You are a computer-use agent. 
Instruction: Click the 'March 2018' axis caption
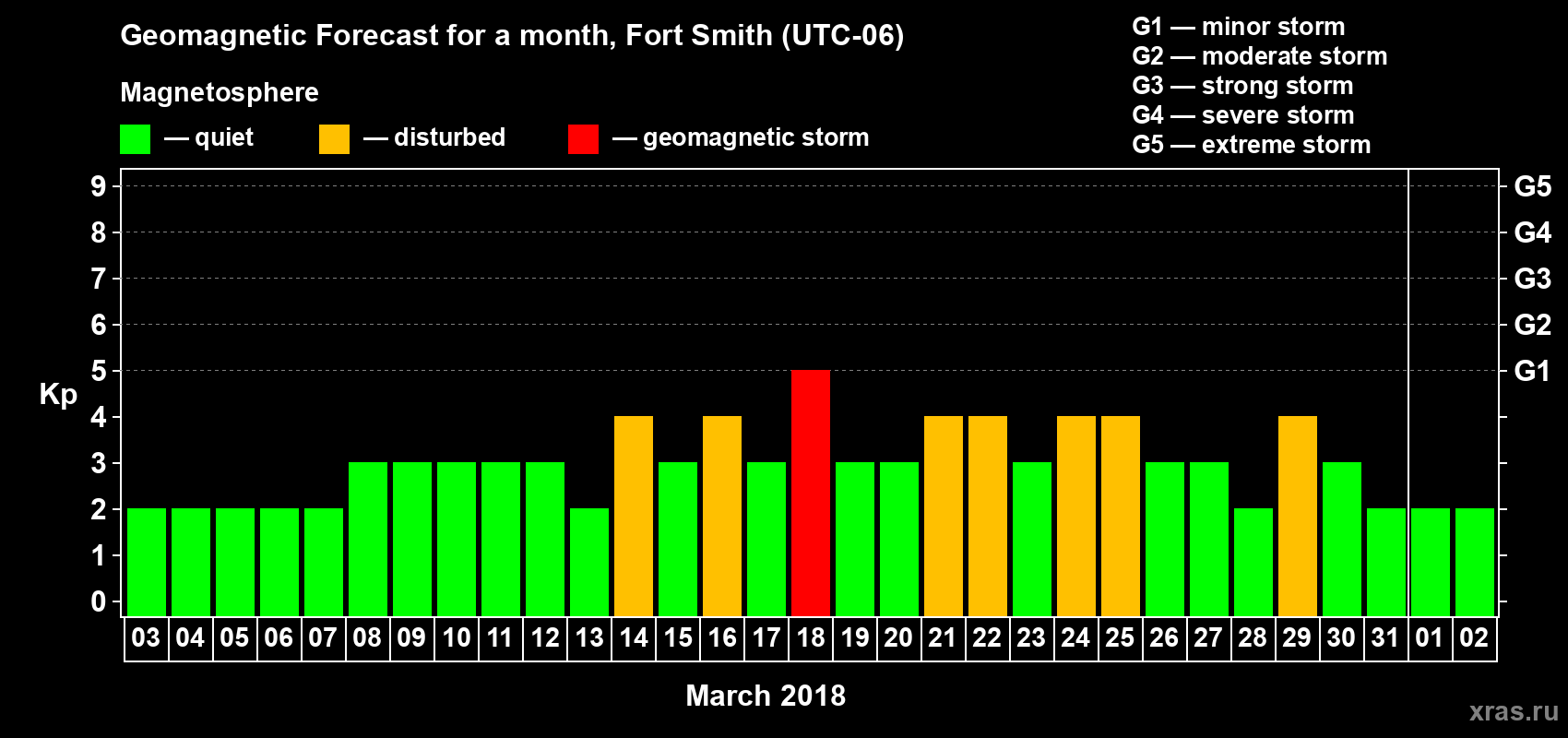click(766, 696)
